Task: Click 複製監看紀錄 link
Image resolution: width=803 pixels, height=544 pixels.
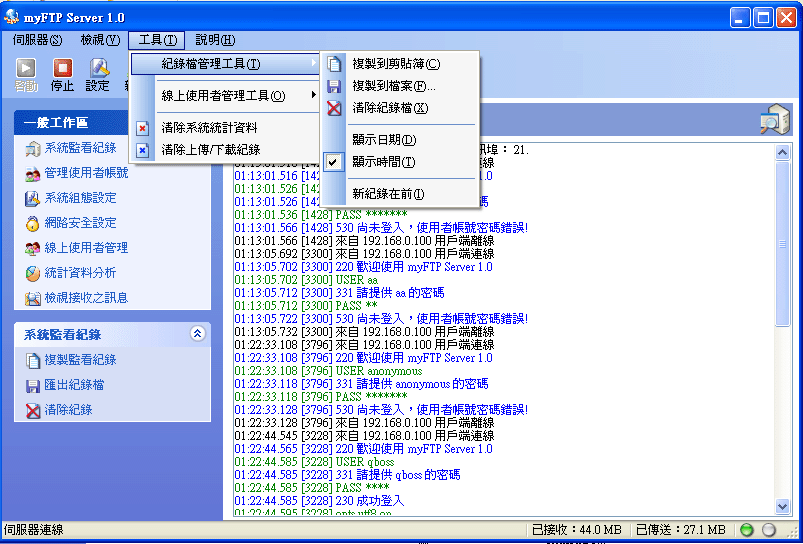Action: [x=80, y=360]
